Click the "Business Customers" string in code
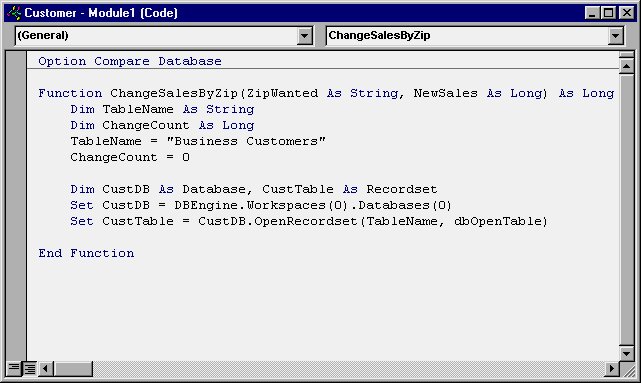Viewport: 641px width, 383px height. coord(246,141)
